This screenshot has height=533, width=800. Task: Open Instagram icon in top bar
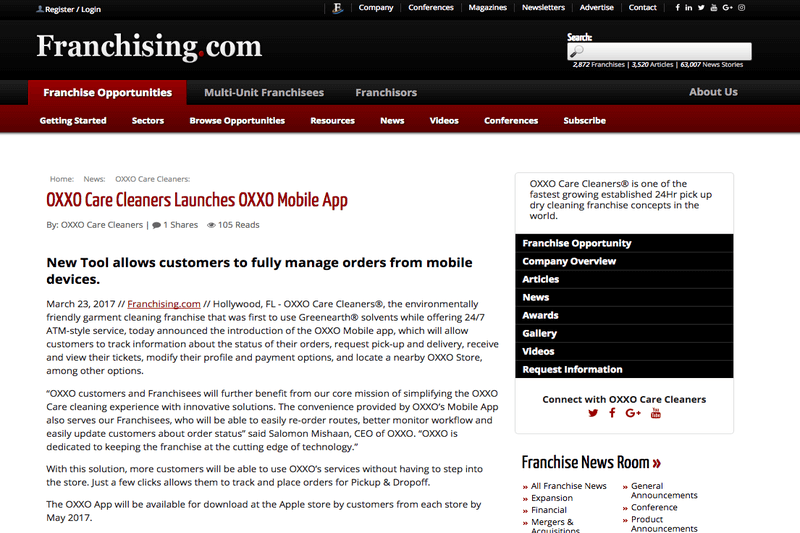(x=742, y=8)
